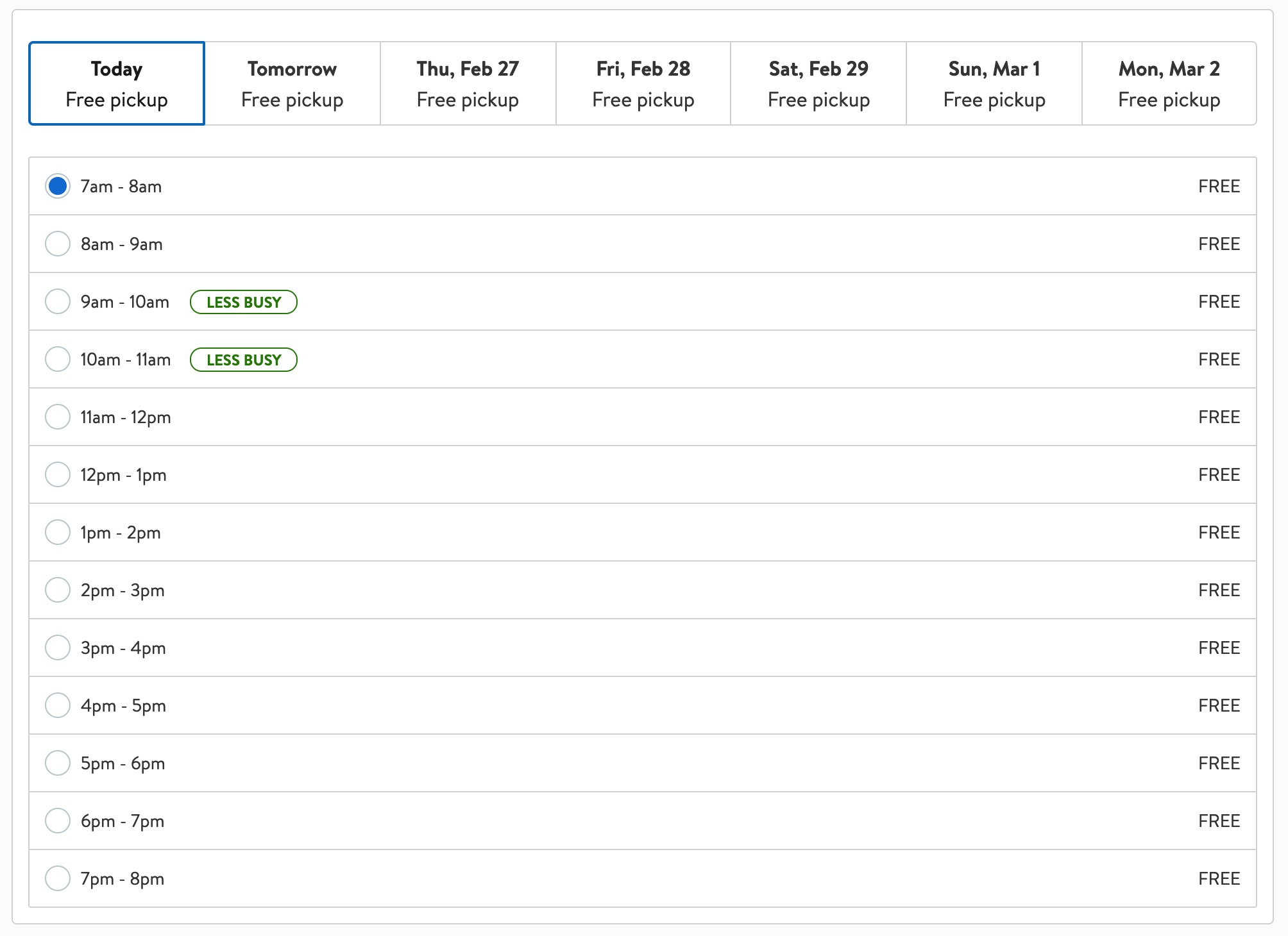The image size is (1288, 936).
Task: Pick the 10am - 11am radio option
Action: click(x=58, y=360)
